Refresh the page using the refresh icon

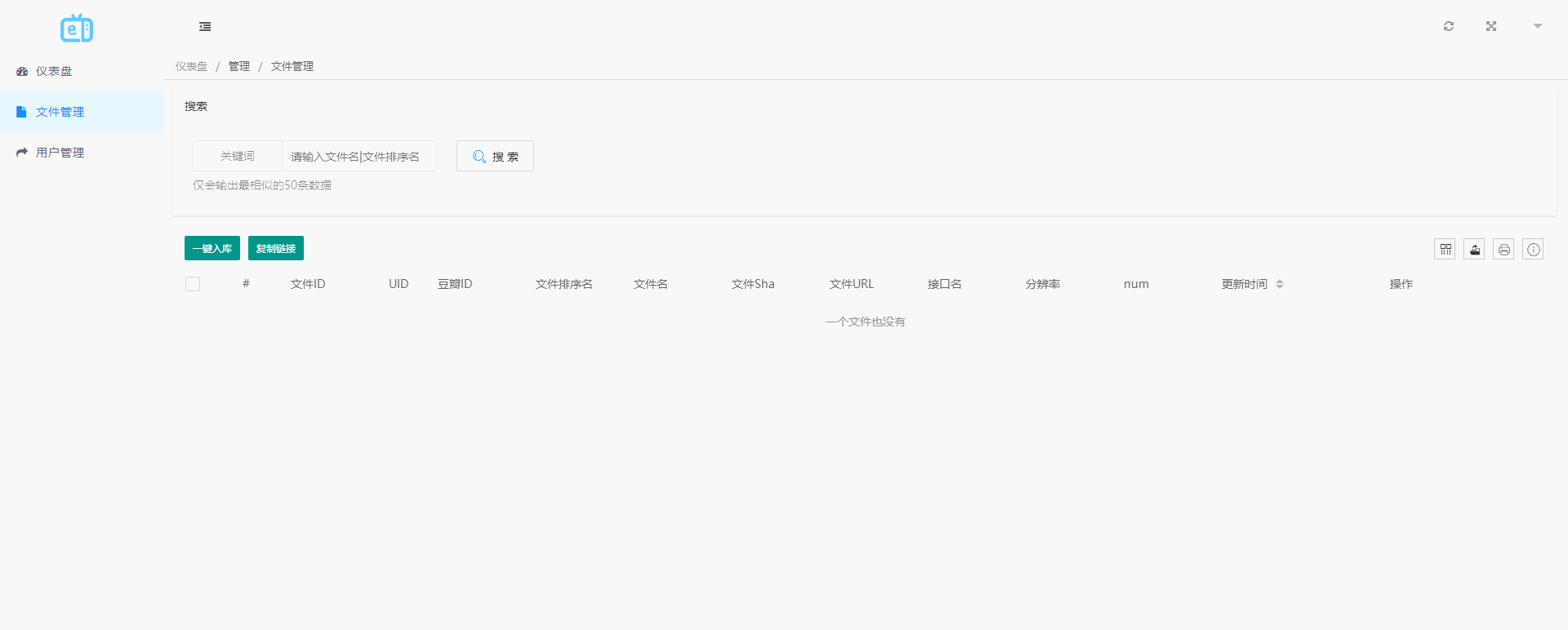point(1449,26)
